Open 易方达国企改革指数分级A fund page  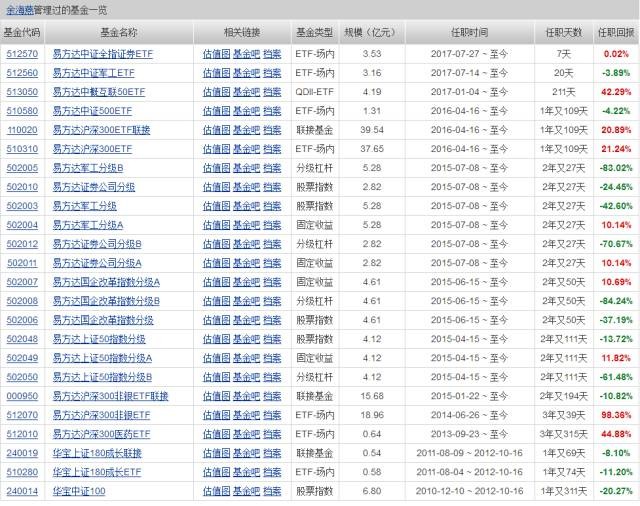[x=106, y=282]
